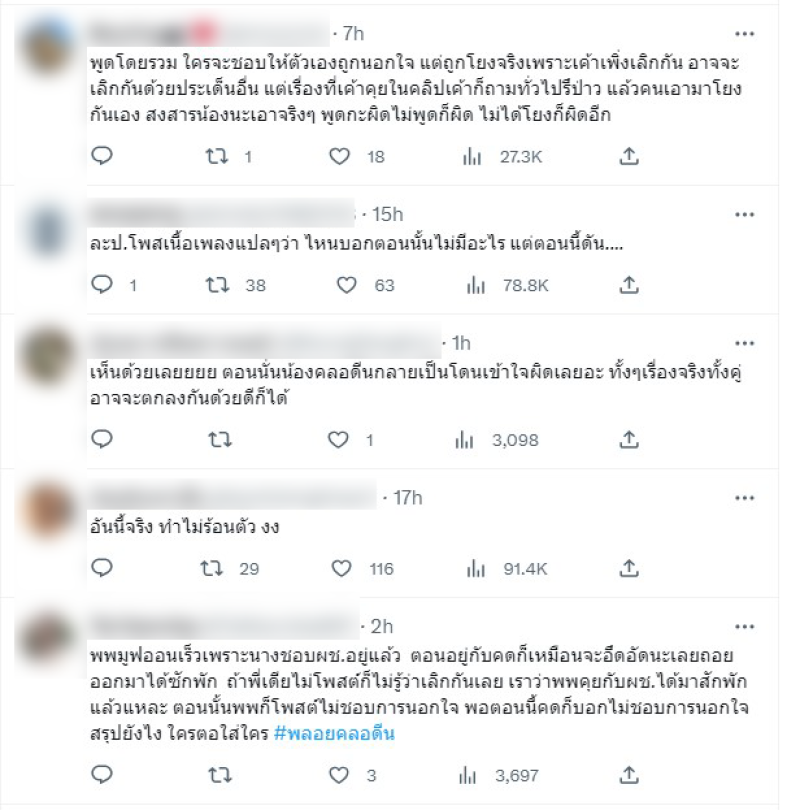The width and height of the screenshot is (800, 810).
Task: Like the tweet showing 63 likes
Action: pos(347,285)
